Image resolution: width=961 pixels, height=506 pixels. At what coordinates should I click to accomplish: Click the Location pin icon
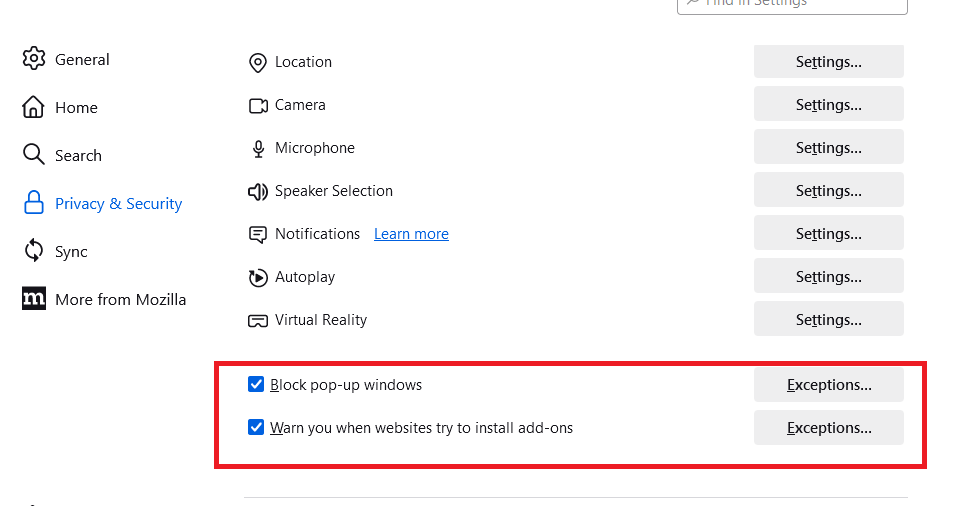tap(258, 62)
